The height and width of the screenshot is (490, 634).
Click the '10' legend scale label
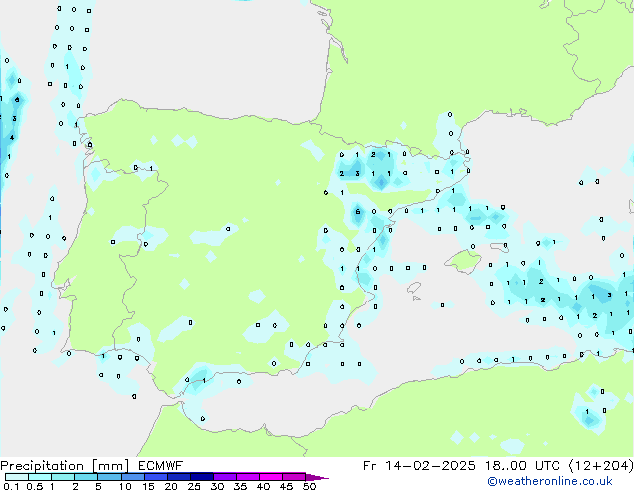pyautogui.click(x=125, y=486)
